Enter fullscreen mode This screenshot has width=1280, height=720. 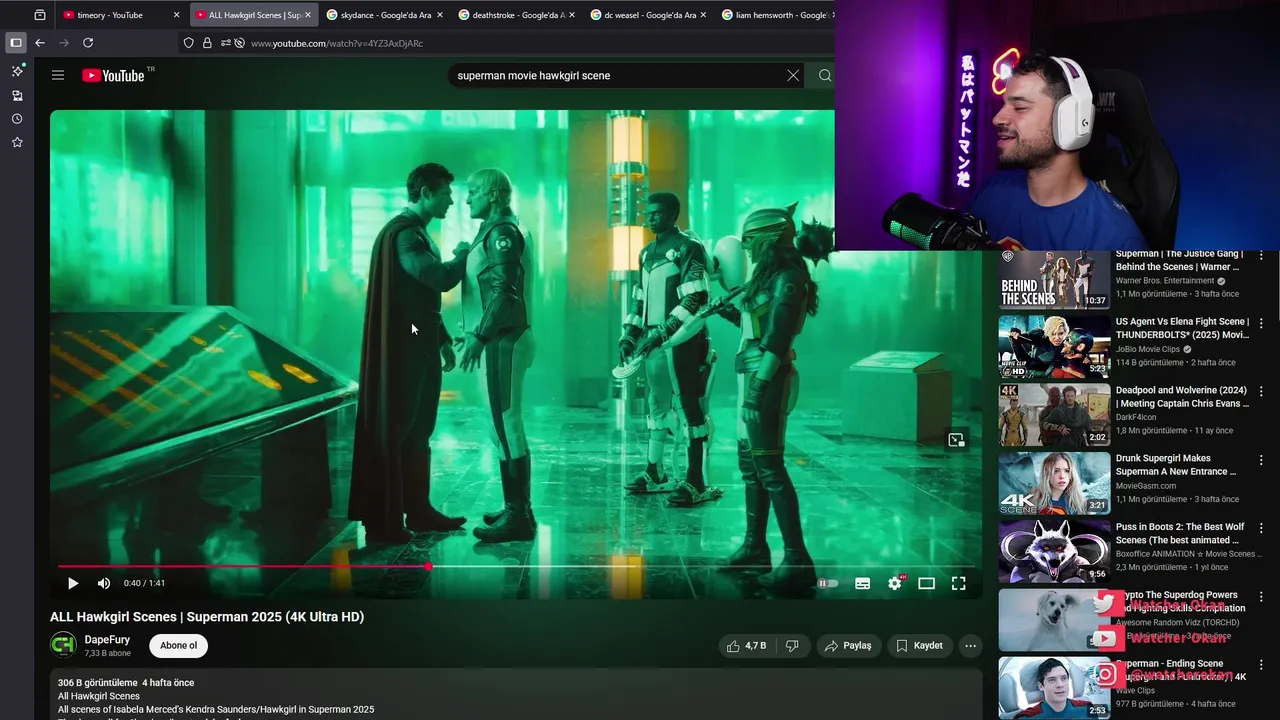(958, 583)
